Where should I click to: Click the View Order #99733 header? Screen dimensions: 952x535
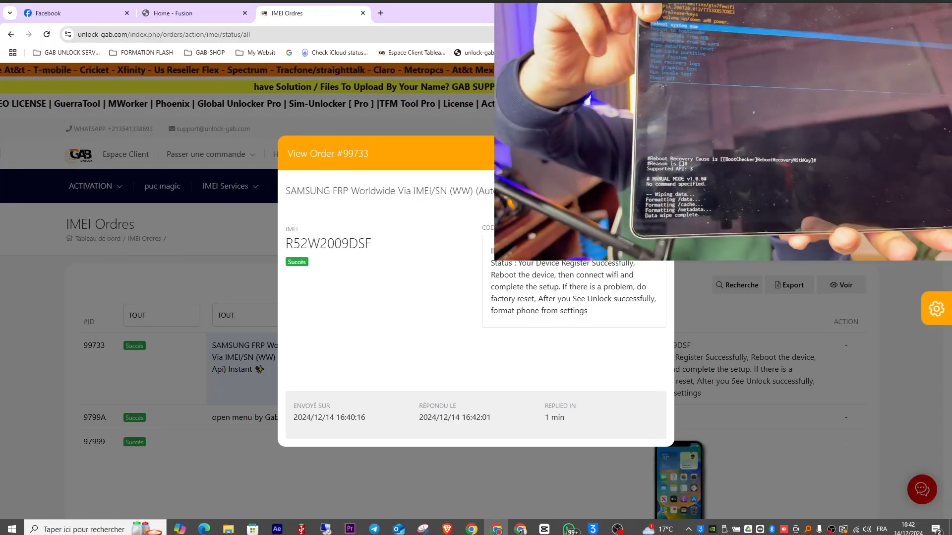pyautogui.click(x=328, y=154)
